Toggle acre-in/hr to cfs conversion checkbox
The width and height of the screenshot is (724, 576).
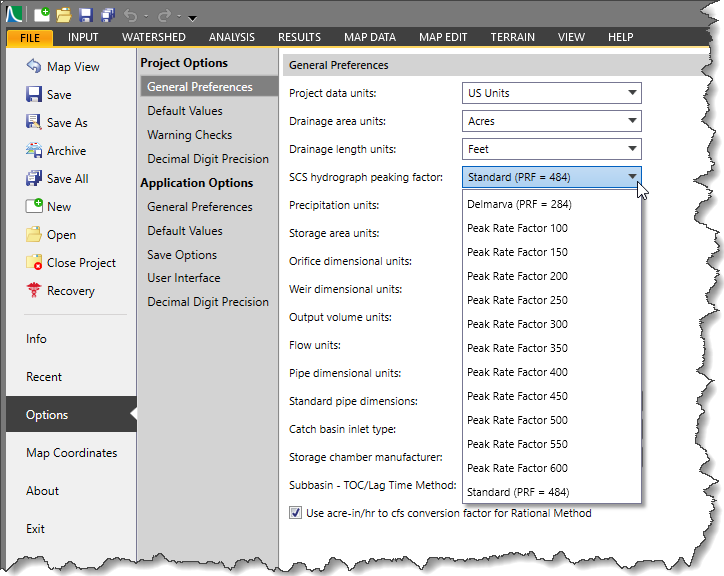point(295,513)
